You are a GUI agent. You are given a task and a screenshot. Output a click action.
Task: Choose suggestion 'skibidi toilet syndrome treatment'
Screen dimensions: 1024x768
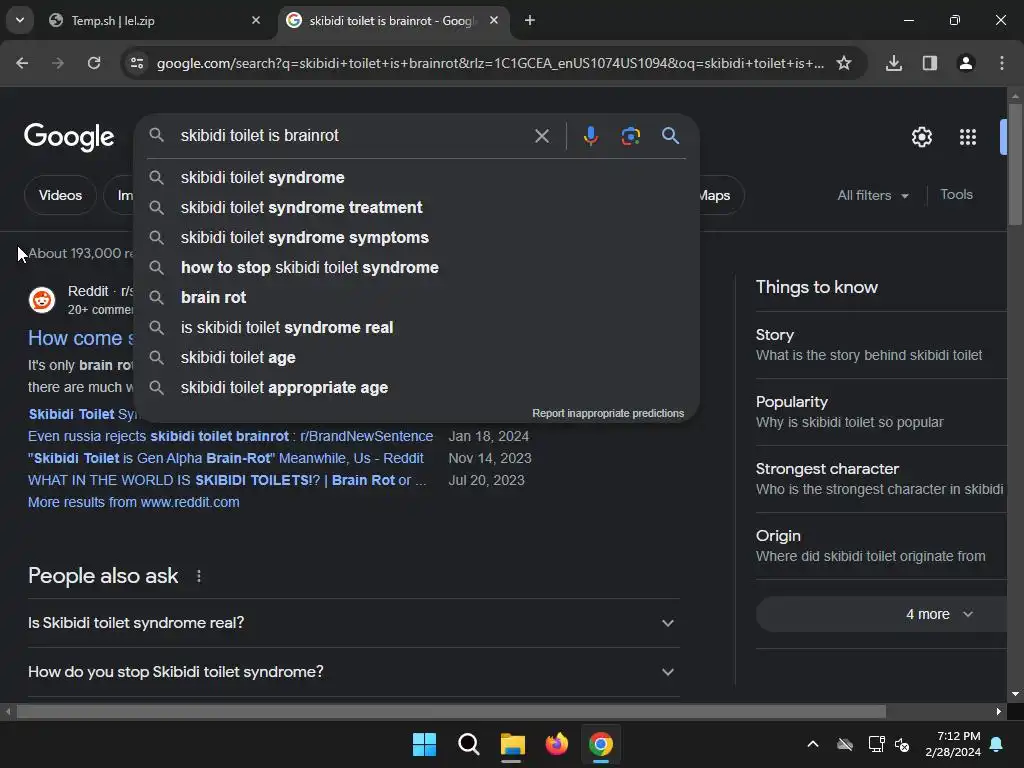[417, 208]
